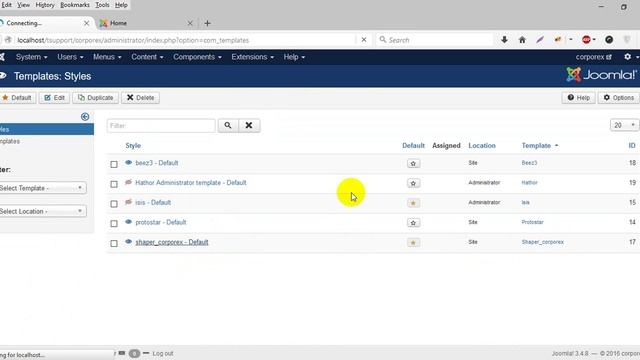Go to Firefox home page icon

522,40
